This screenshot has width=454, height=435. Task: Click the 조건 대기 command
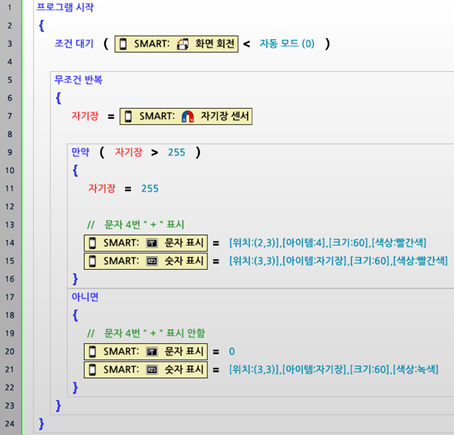[74, 44]
